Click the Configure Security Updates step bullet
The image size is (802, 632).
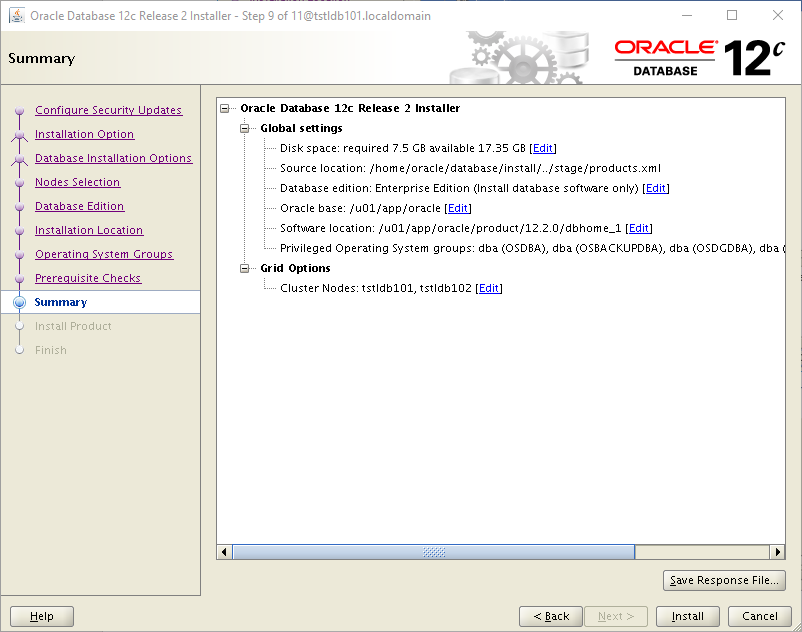click(19, 110)
